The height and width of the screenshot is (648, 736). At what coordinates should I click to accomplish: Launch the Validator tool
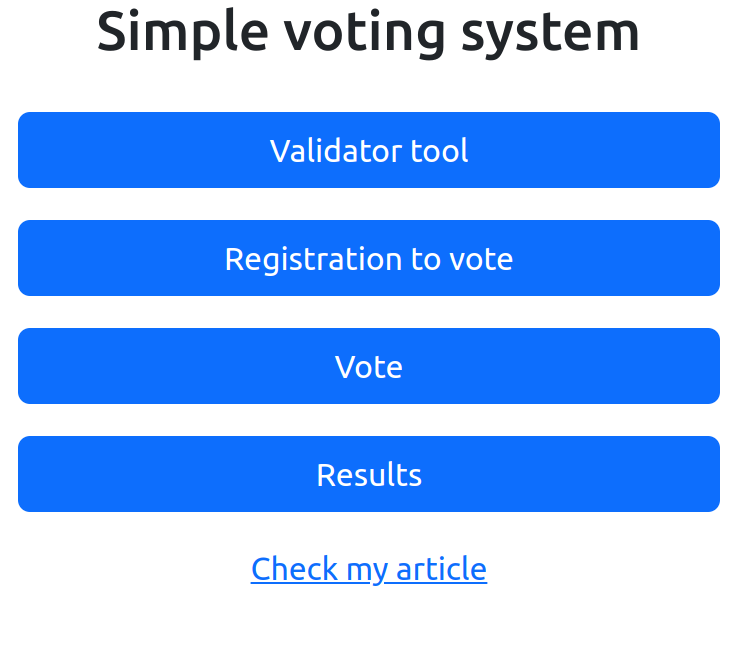(x=368, y=150)
